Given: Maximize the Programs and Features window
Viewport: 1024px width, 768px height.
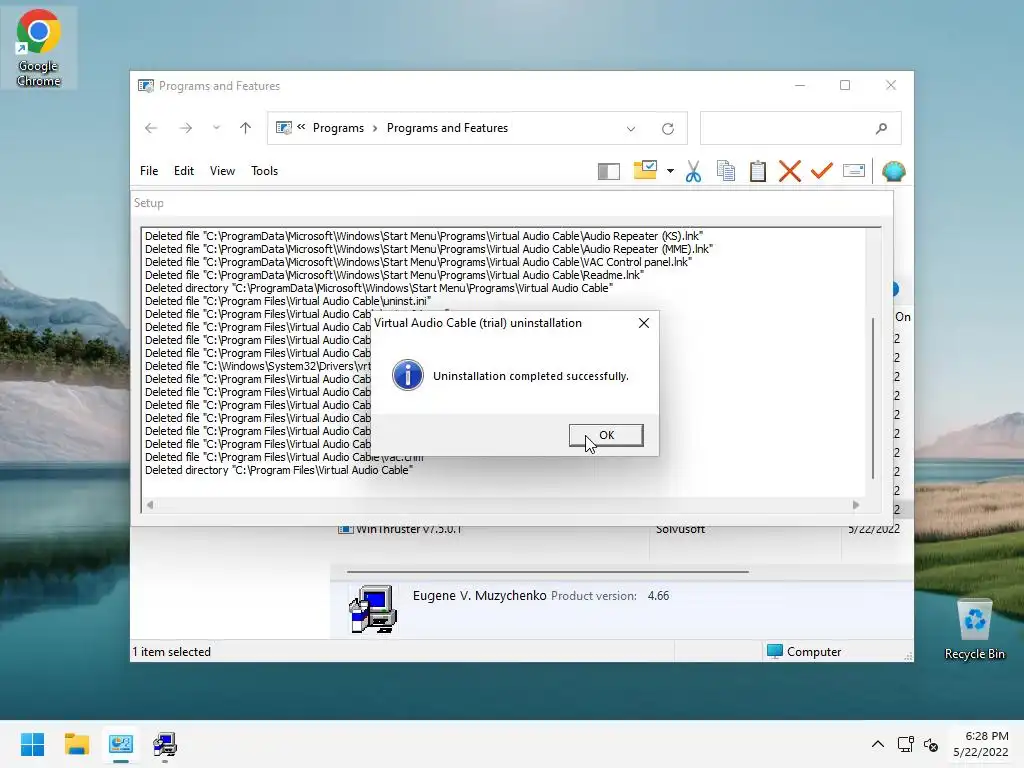Looking at the screenshot, I should [x=845, y=86].
